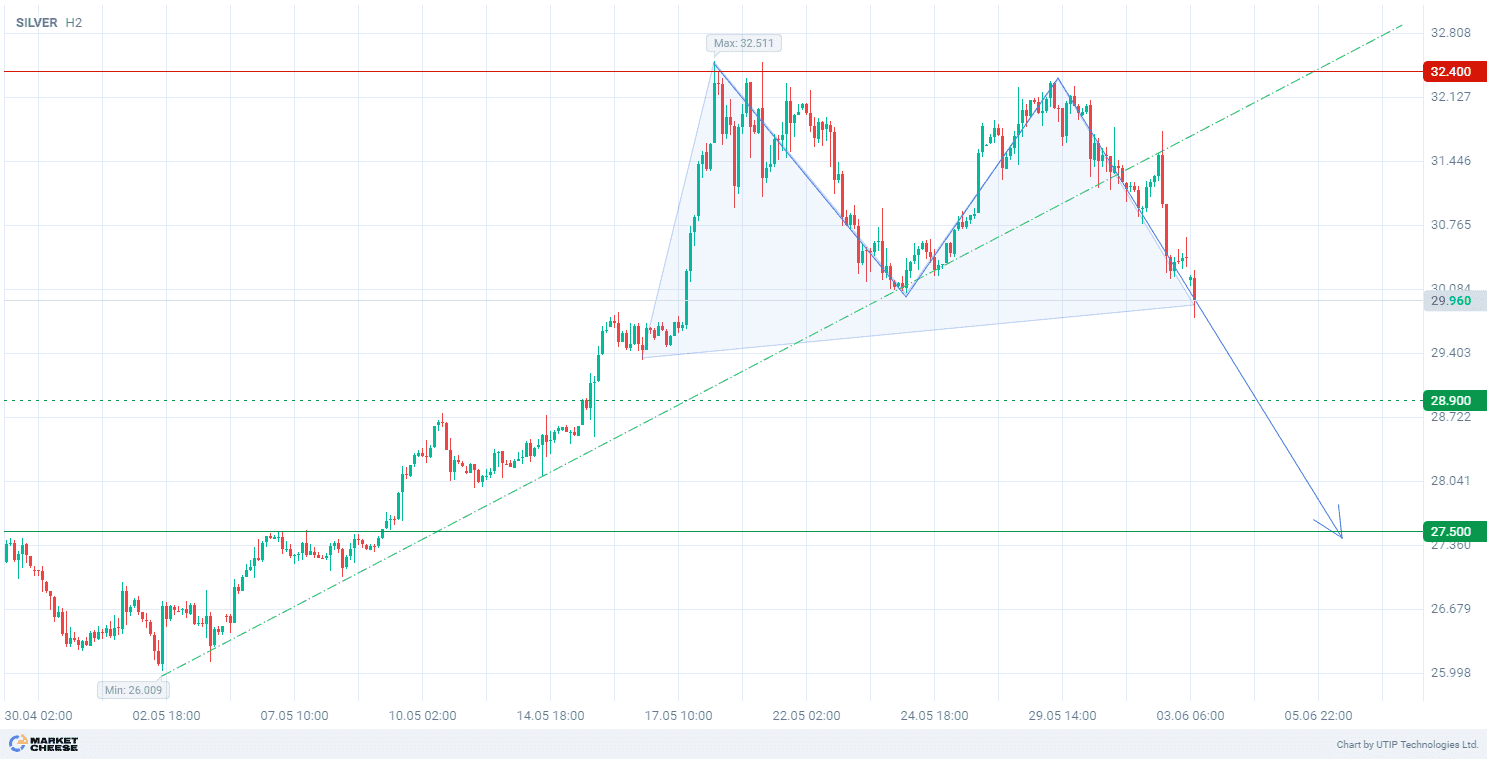Image resolution: width=1487 pixels, height=759 pixels.
Task: Select the green 28.900 level tag
Action: [1454, 400]
